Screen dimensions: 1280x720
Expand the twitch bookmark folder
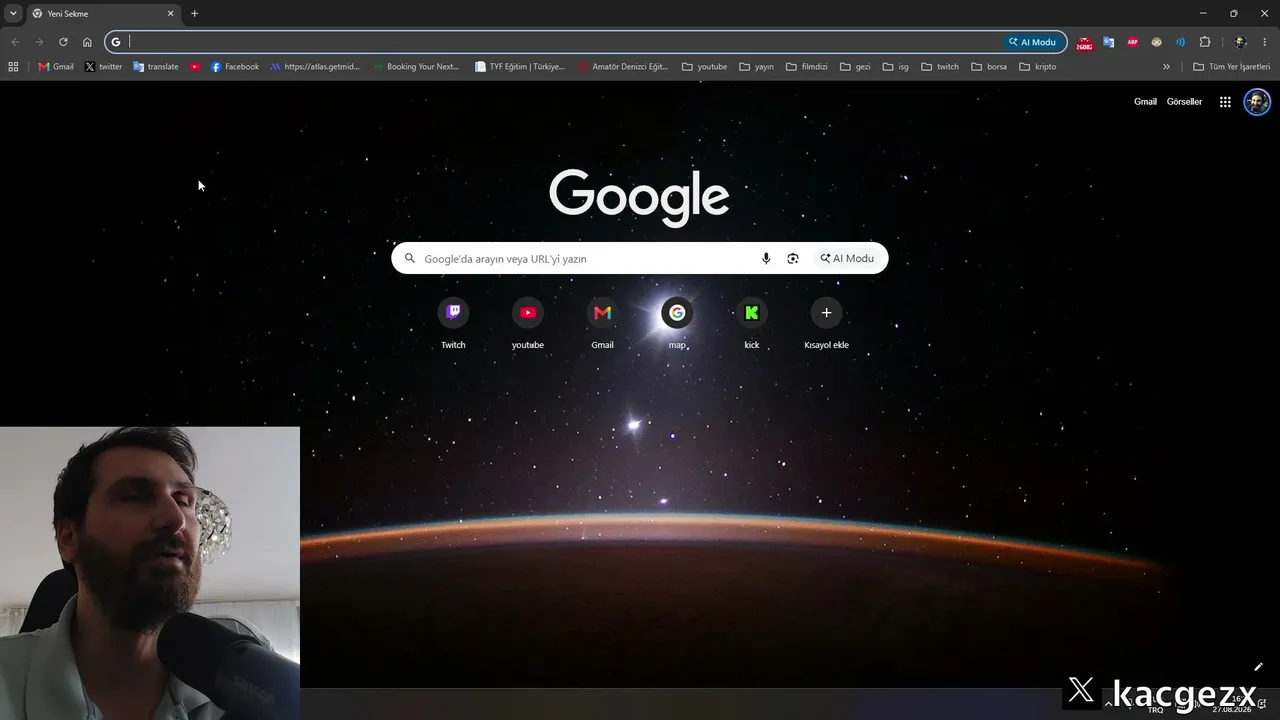[940, 67]
